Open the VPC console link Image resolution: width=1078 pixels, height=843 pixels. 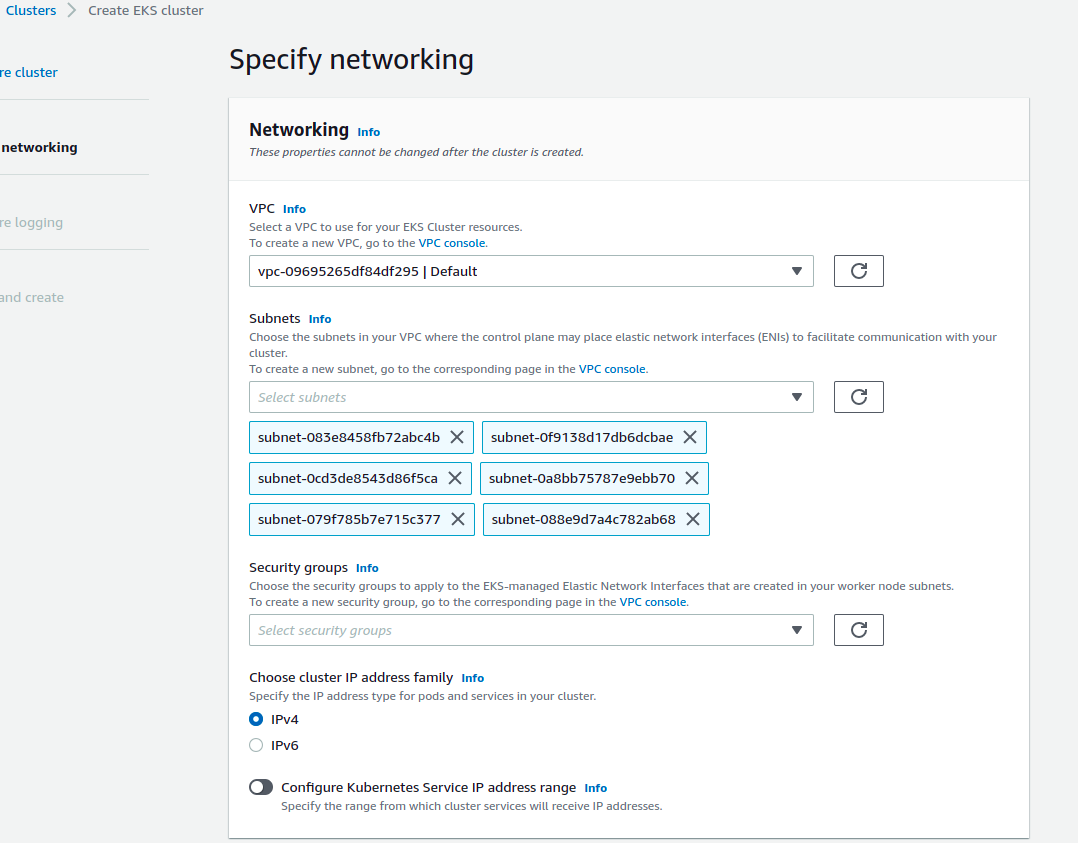pos(452,242)
